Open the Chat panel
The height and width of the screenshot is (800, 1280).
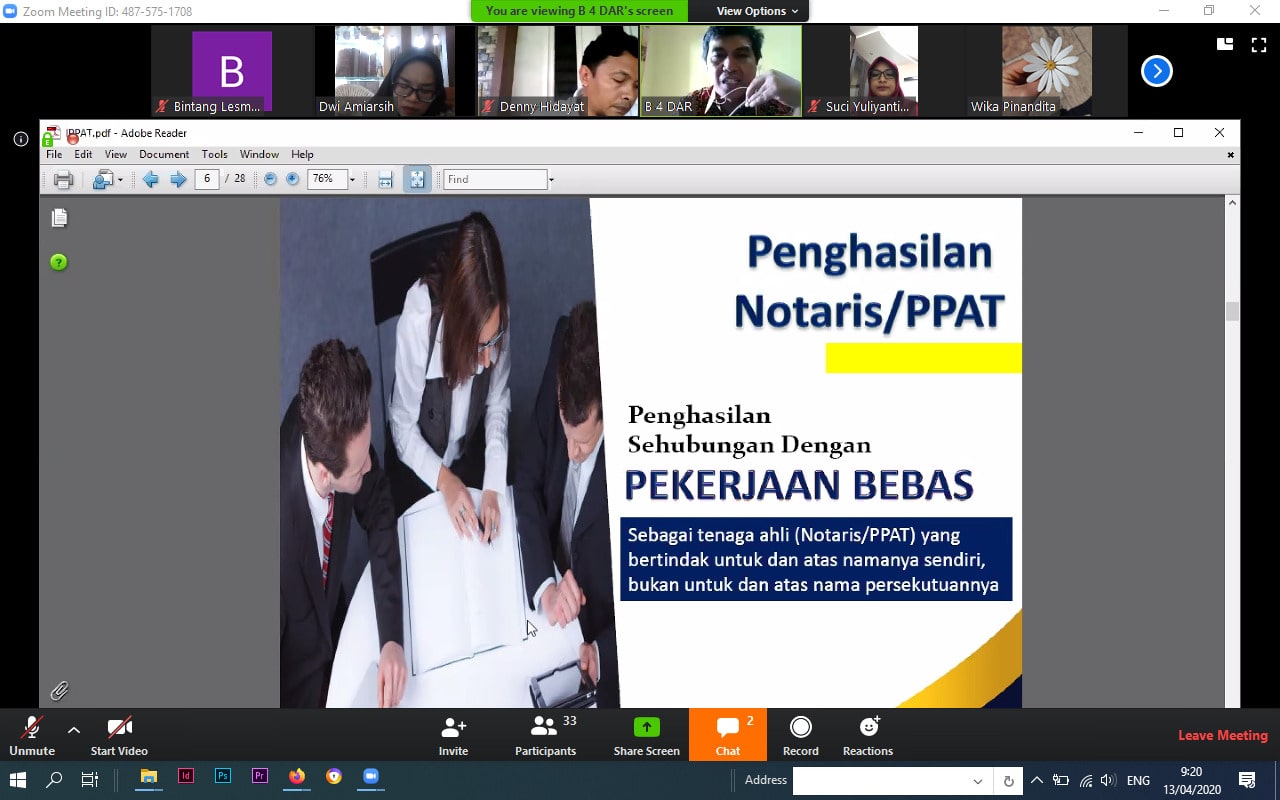727,735
